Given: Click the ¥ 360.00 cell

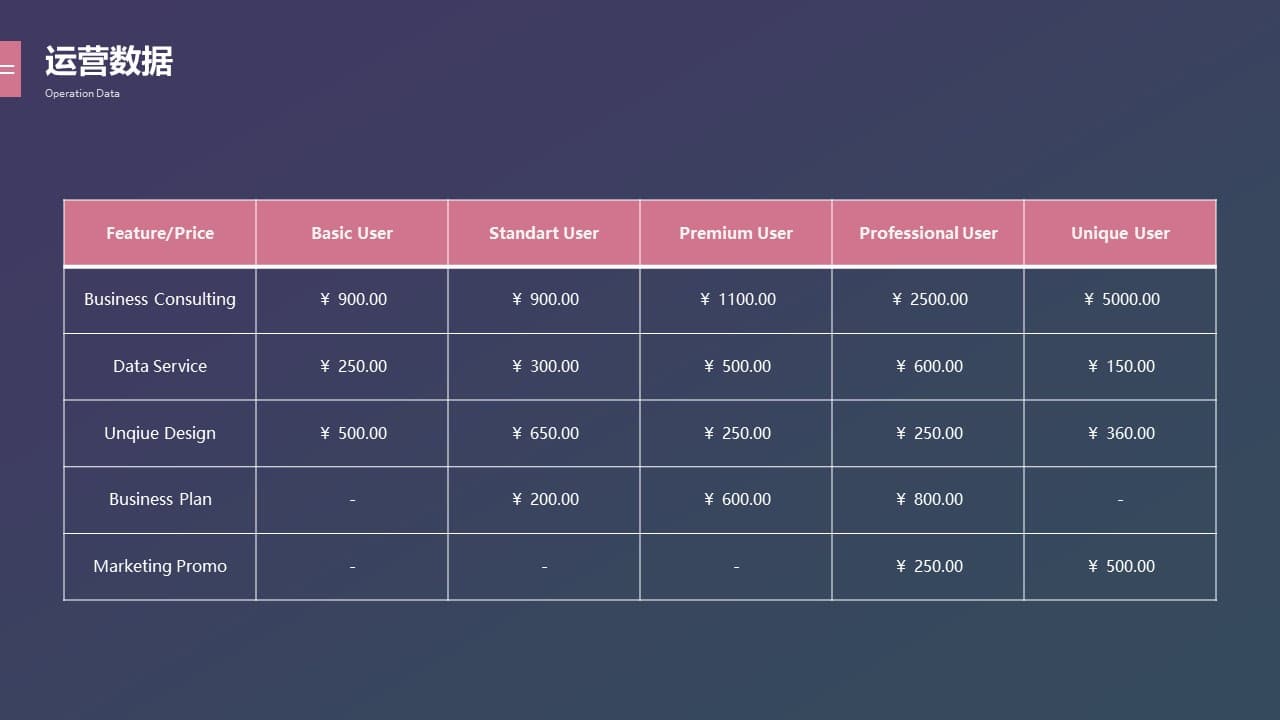Looking at the screenshot, I should point(1120,433).
